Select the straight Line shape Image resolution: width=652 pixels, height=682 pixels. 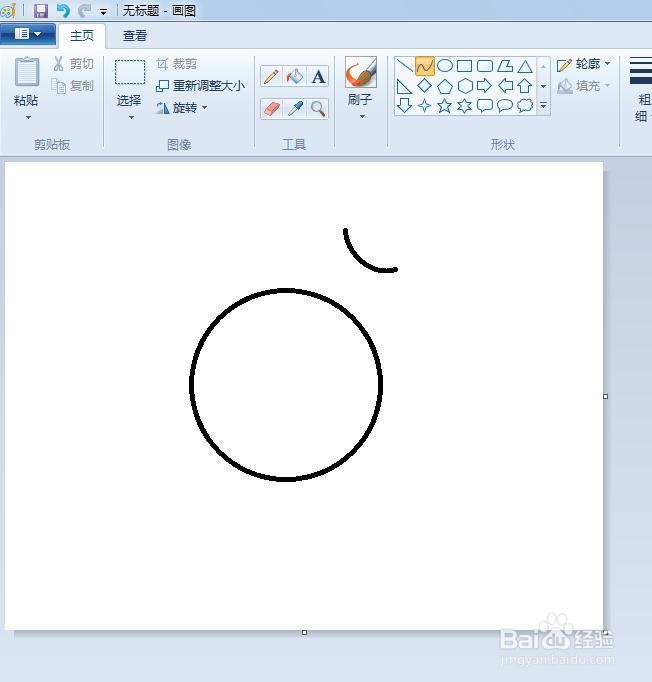click(405, 66)
